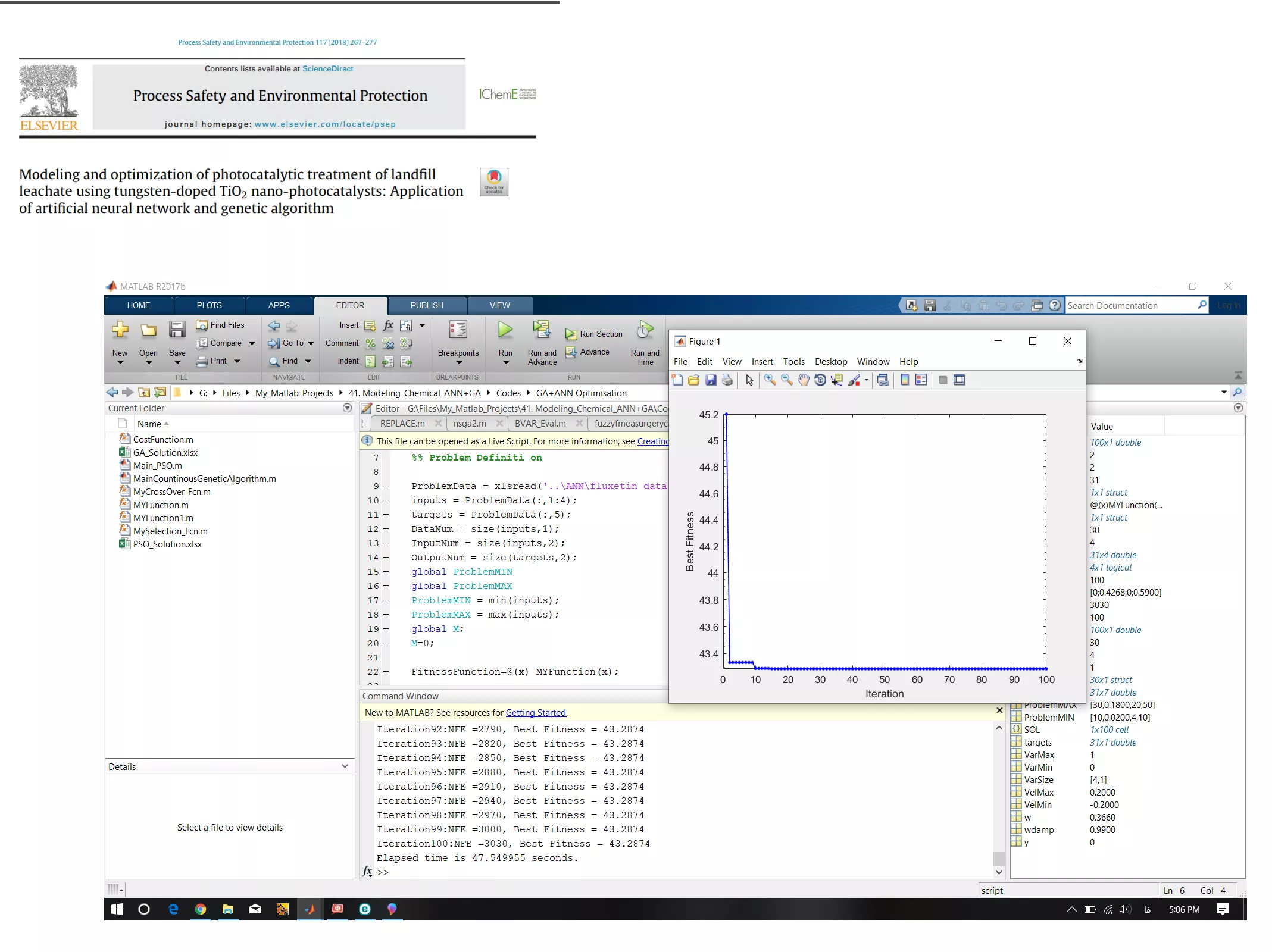Click the Insert Colorbar icon

coord(905,380)
